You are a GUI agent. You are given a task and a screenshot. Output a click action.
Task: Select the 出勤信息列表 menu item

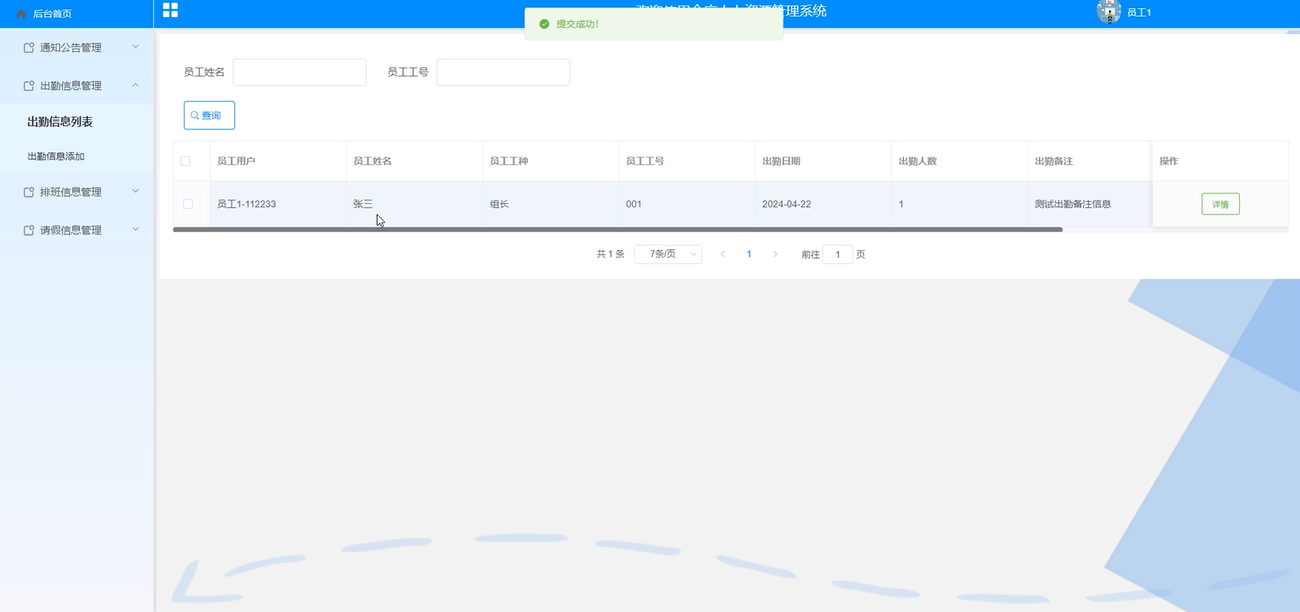coord(77,122)
